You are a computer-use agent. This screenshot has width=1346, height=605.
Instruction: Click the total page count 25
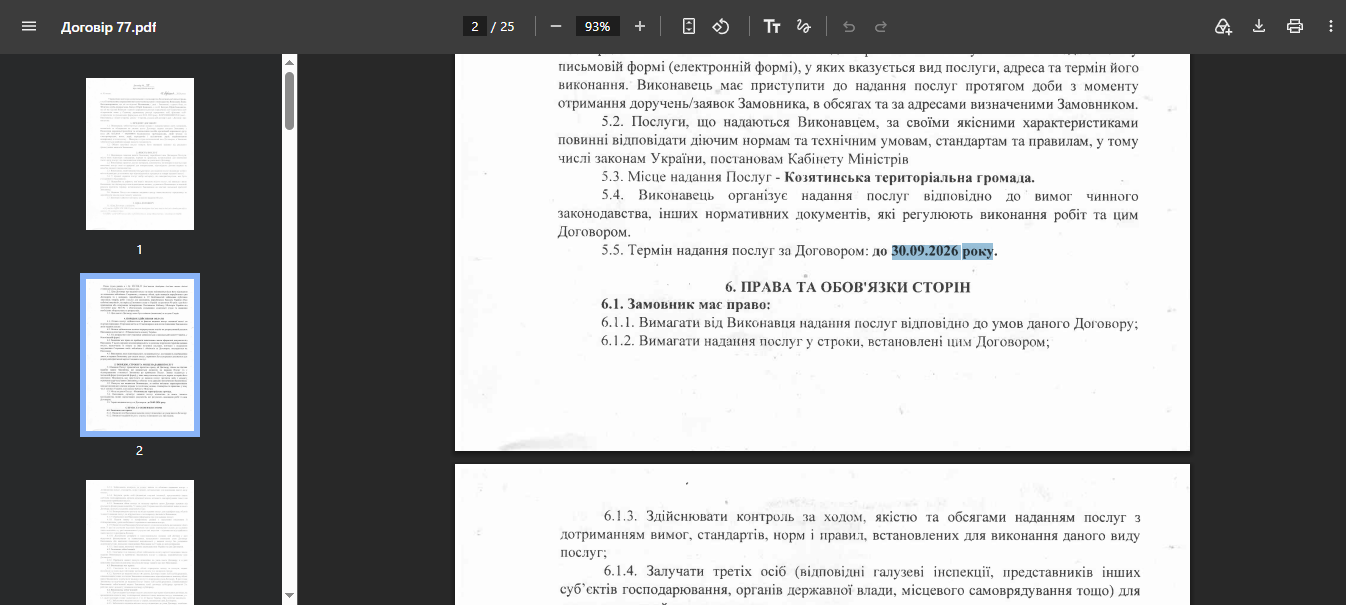(507, 26)
